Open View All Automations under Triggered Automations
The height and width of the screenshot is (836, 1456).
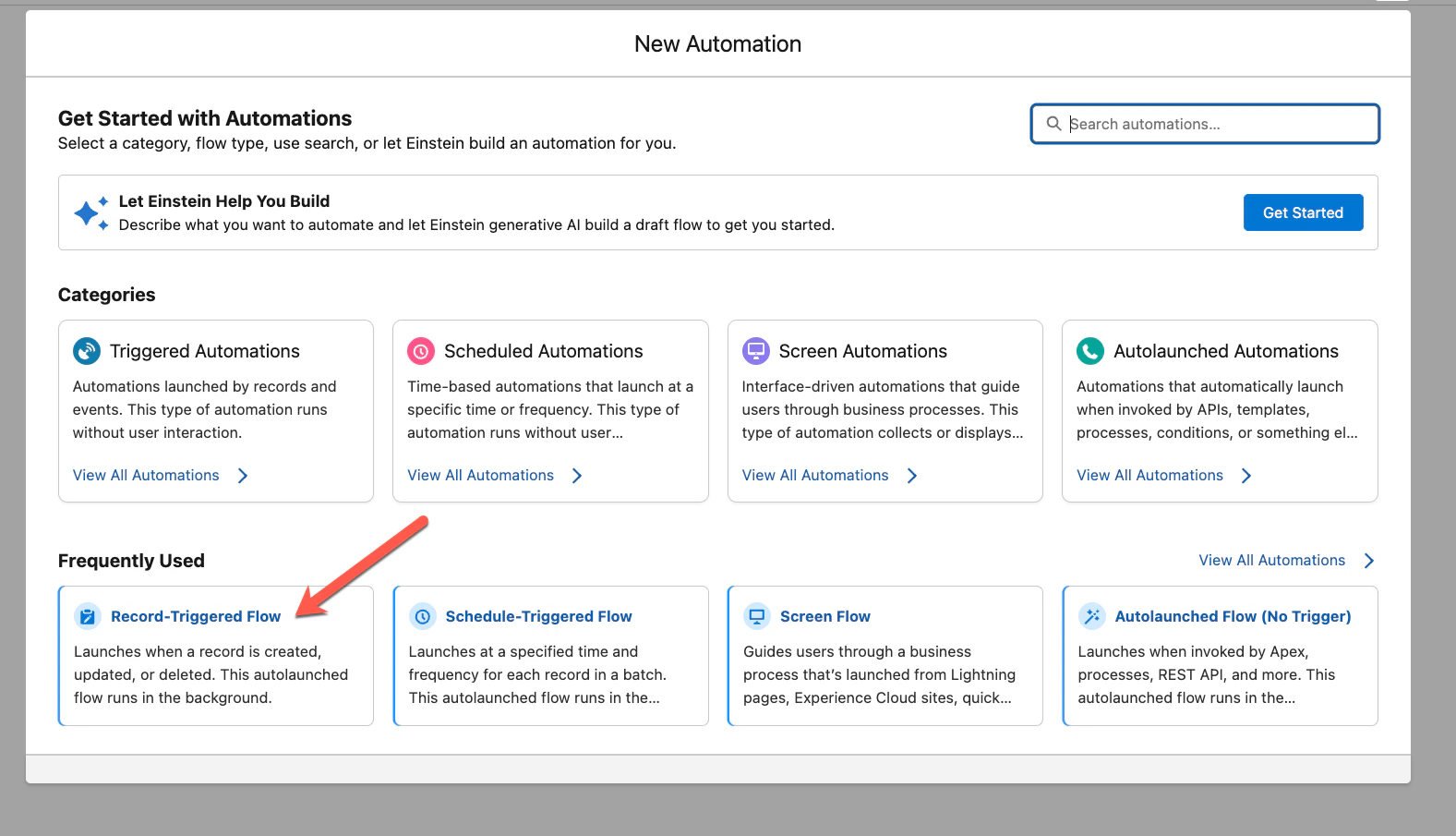pos(146,475)
